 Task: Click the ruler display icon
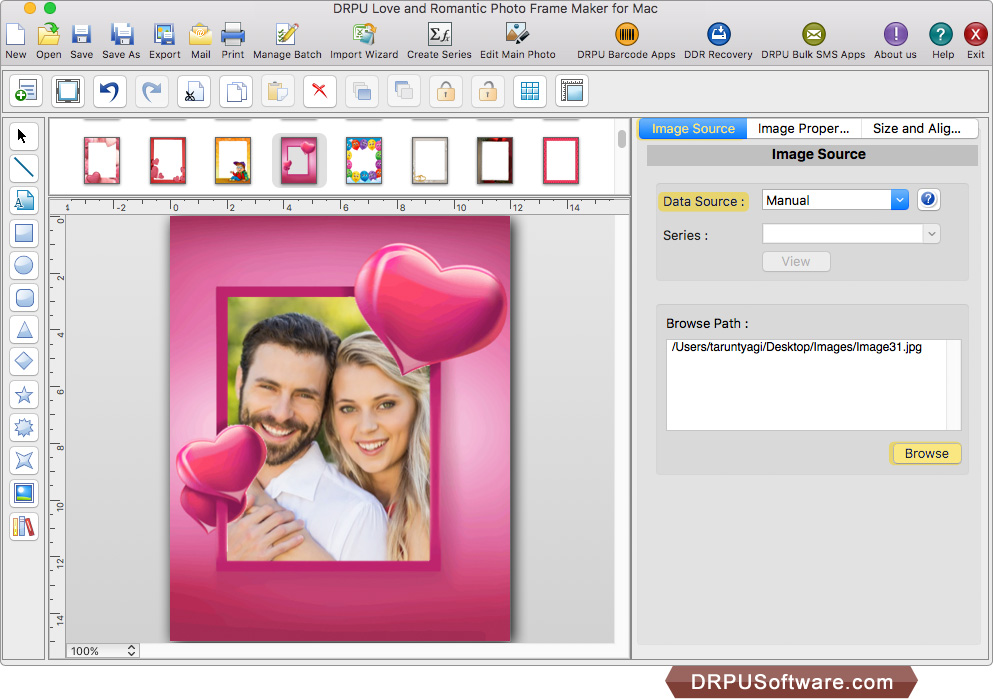coord(572,92)
